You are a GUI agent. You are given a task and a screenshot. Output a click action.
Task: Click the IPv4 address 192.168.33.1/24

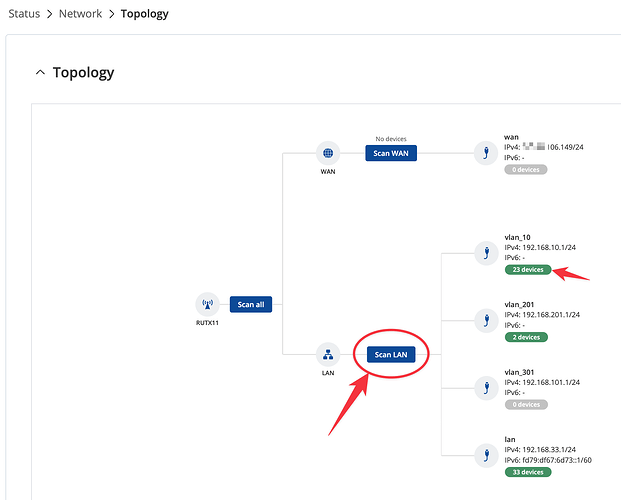[549, 450]
